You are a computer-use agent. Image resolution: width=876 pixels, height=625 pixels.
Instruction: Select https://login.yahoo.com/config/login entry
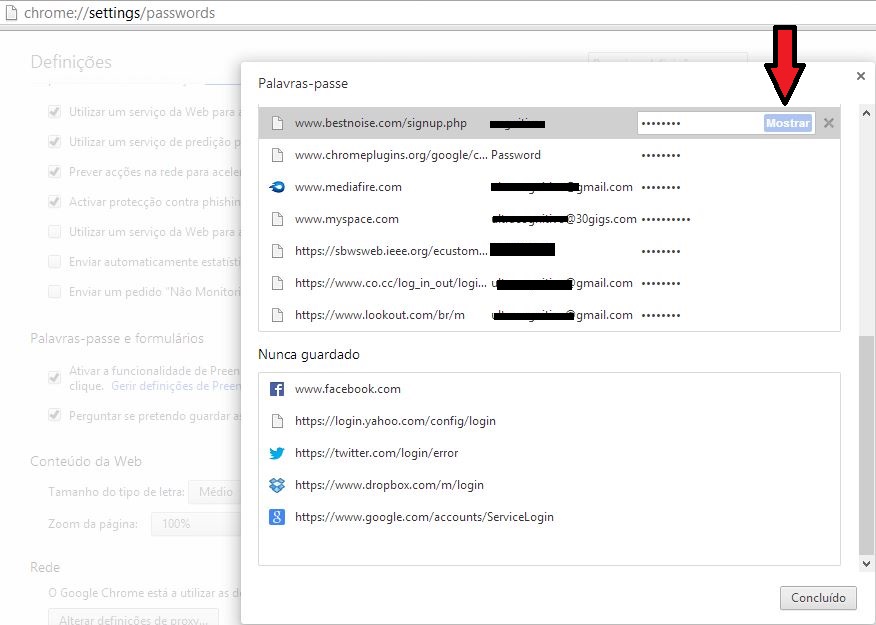549,421
